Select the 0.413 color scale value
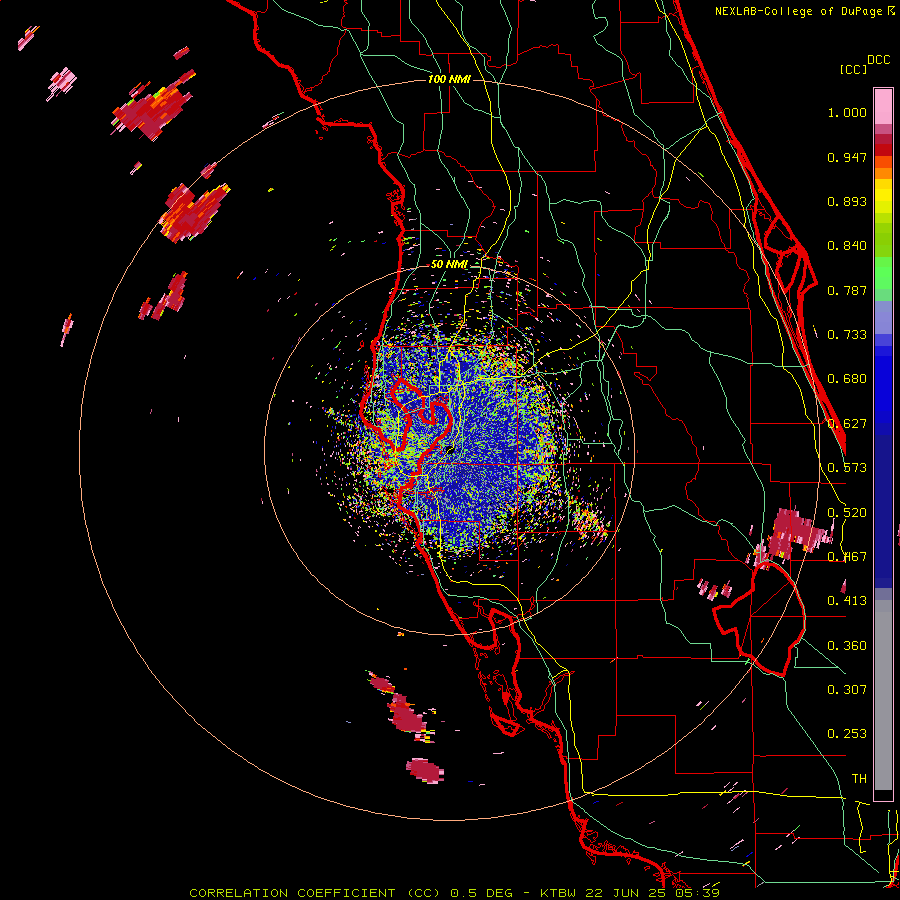This screenshot has height=900, width=900. [x=847, y=601]
